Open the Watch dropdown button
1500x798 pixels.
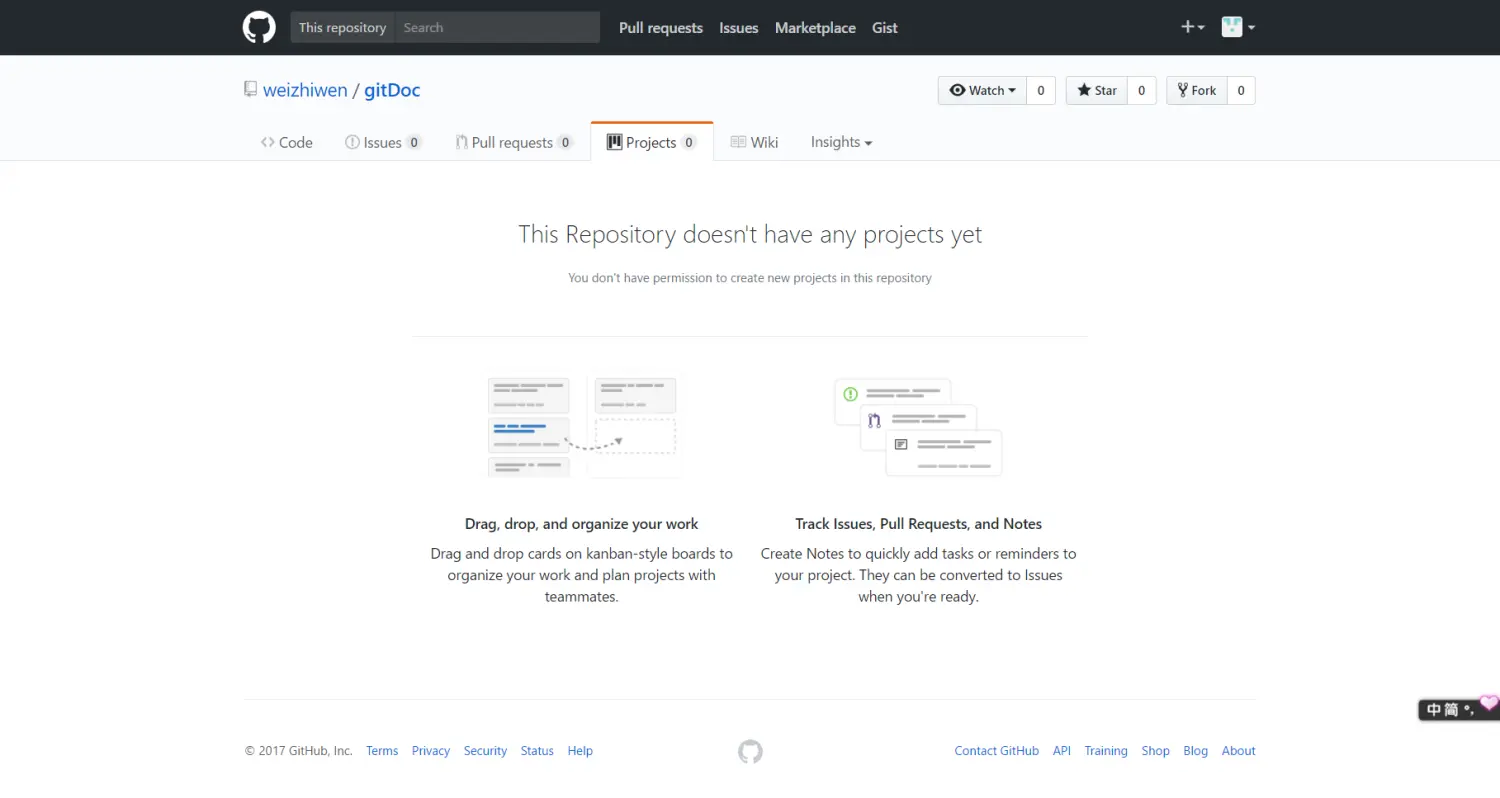point(982,90)
